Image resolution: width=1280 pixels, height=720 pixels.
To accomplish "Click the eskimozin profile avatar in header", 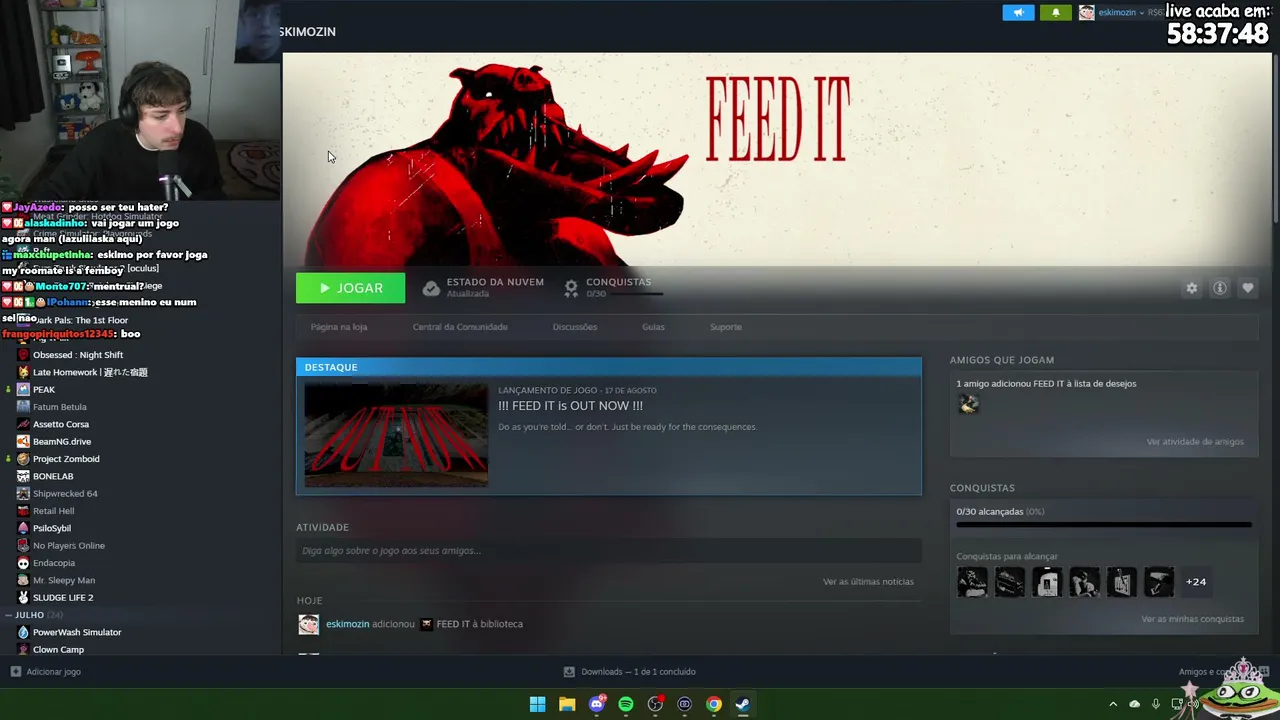I will click(1086, 13).
